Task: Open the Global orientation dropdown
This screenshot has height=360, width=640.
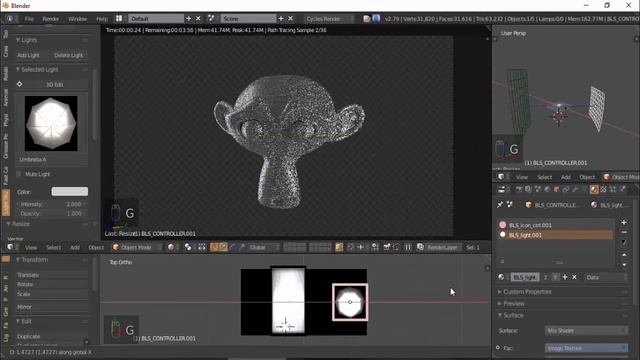Action: 264,247
